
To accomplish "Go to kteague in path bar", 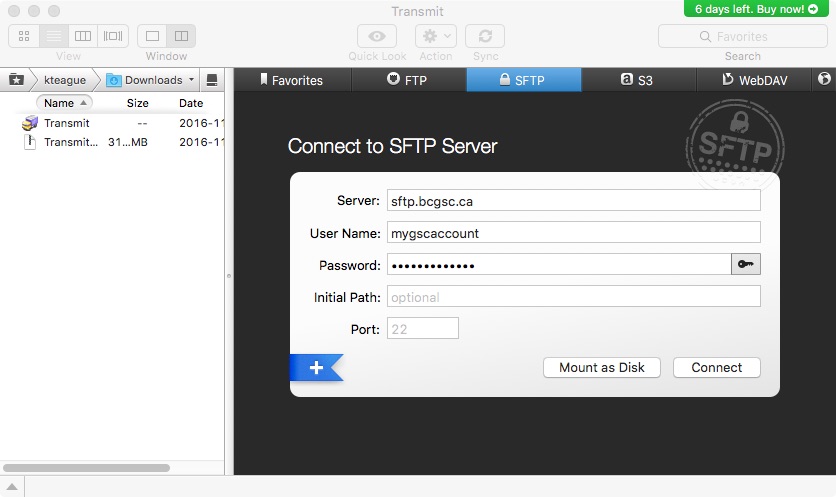I will tap(65, 80).
